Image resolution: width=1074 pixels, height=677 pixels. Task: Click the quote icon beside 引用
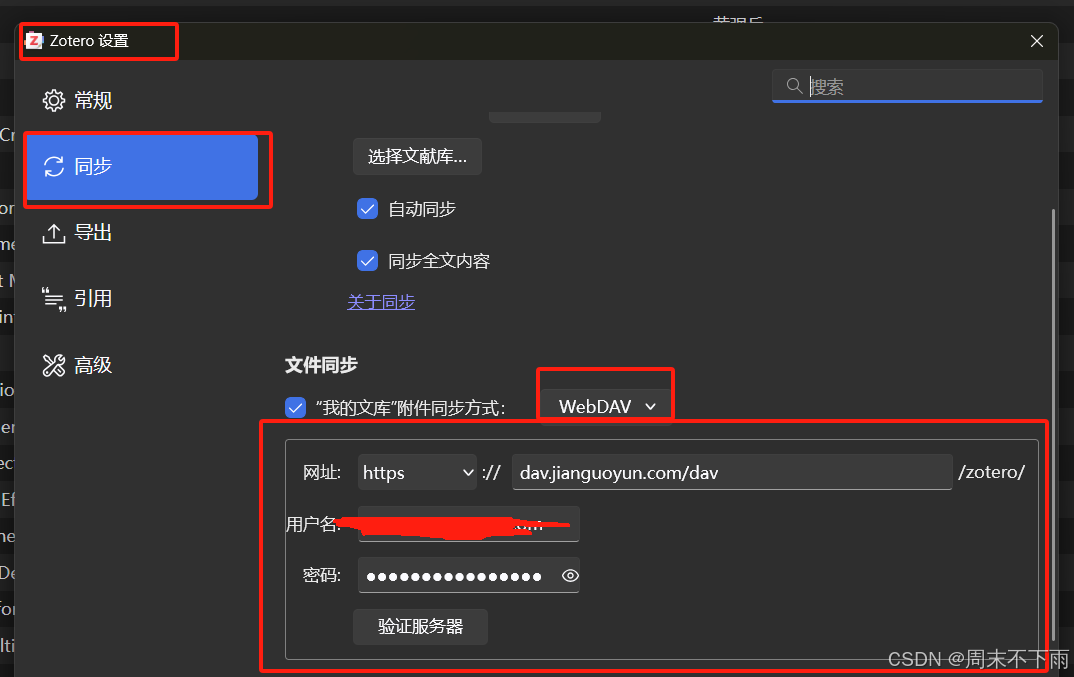[x=53, y=299]
